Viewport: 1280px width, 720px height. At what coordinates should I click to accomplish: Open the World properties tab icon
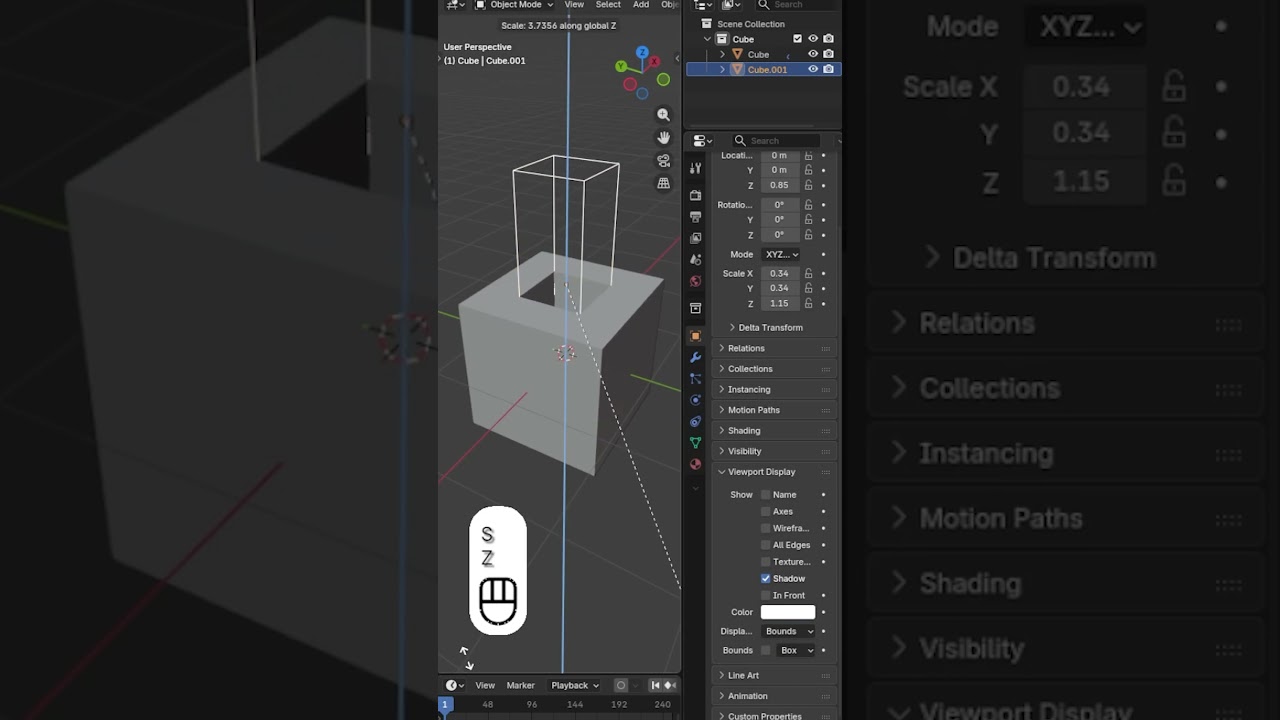696,281
